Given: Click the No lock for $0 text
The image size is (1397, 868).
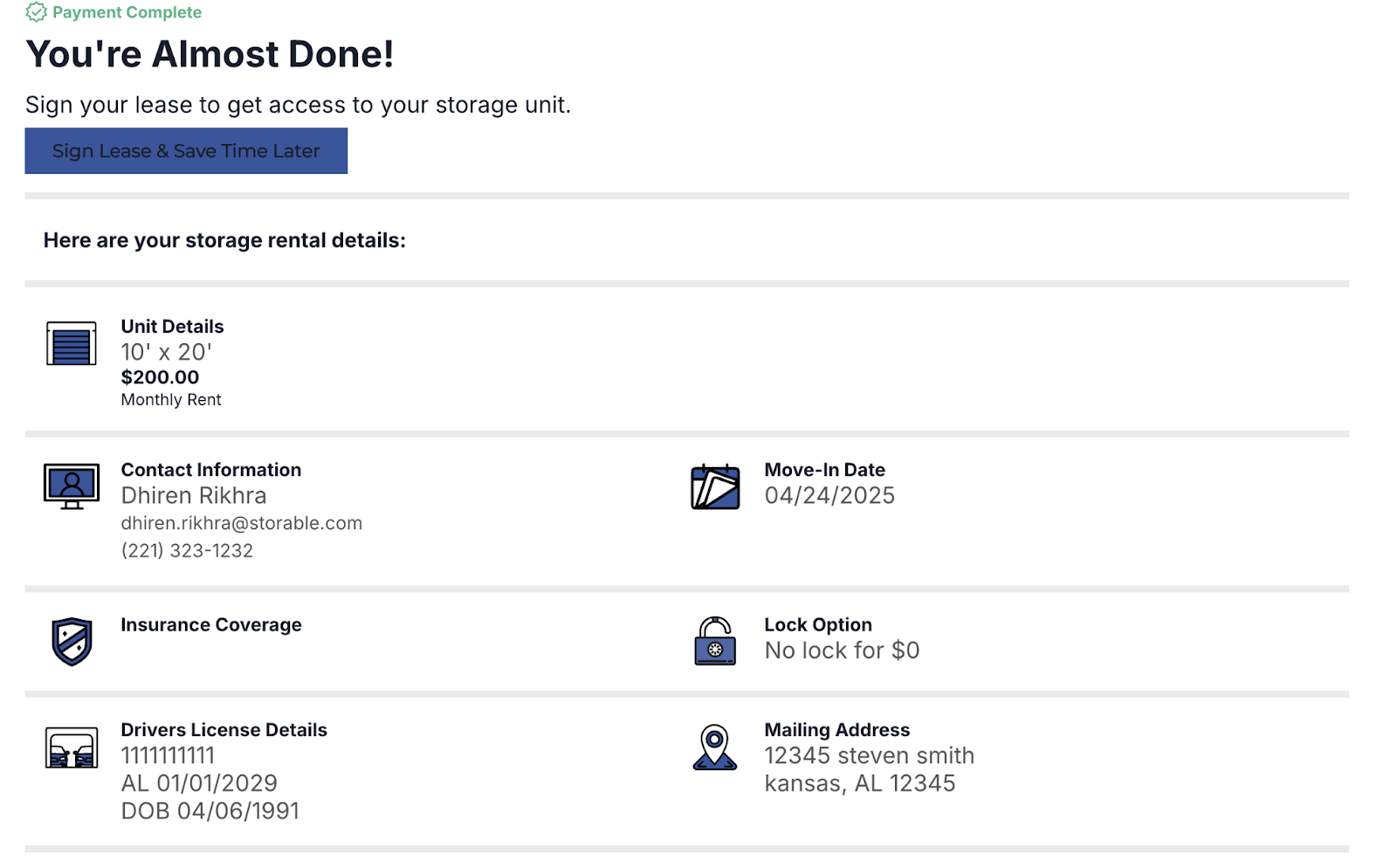Looking at the screenshot, I should coord(842,651).
